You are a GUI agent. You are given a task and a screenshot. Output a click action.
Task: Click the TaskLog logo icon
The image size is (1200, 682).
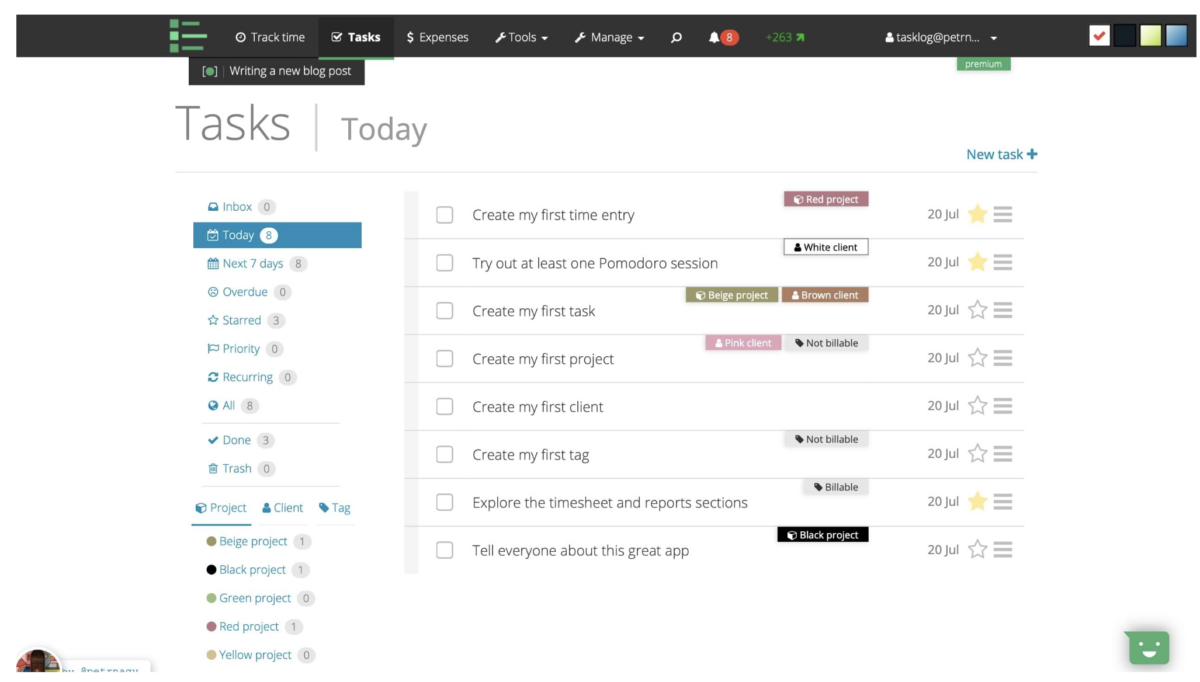pyautogui.click(x=190, y=37)
